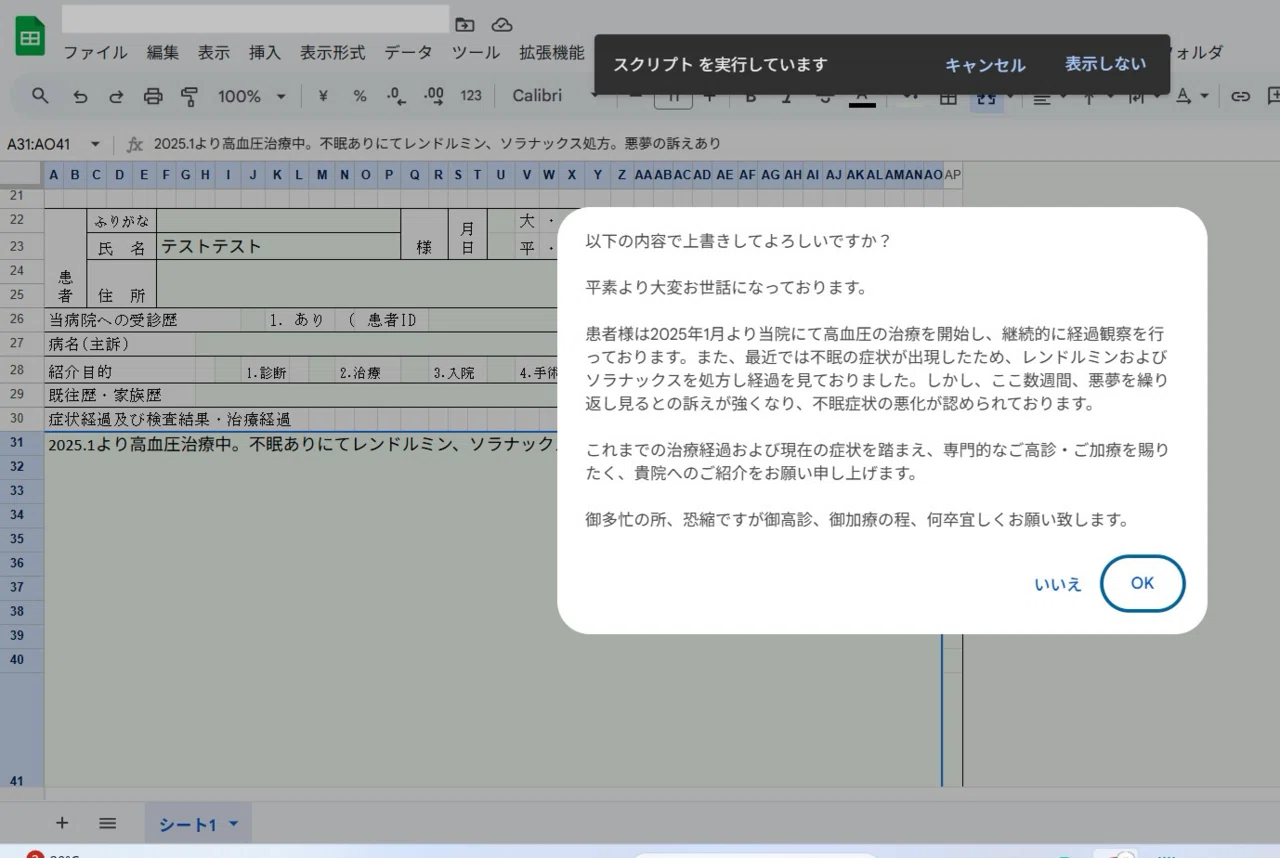Screen dimensions: 1280x858
Task: Format as percent
Action: [x=360, y=96]
